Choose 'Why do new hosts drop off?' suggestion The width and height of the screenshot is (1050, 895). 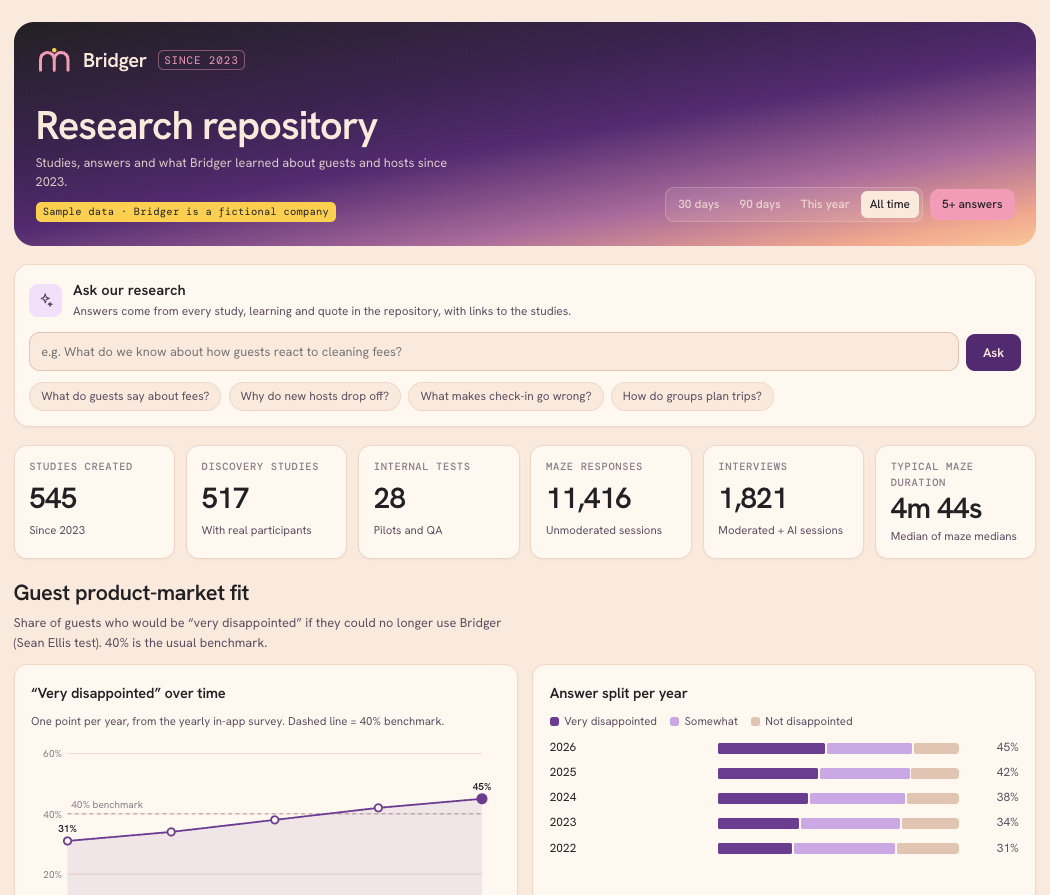coord(315,396)
